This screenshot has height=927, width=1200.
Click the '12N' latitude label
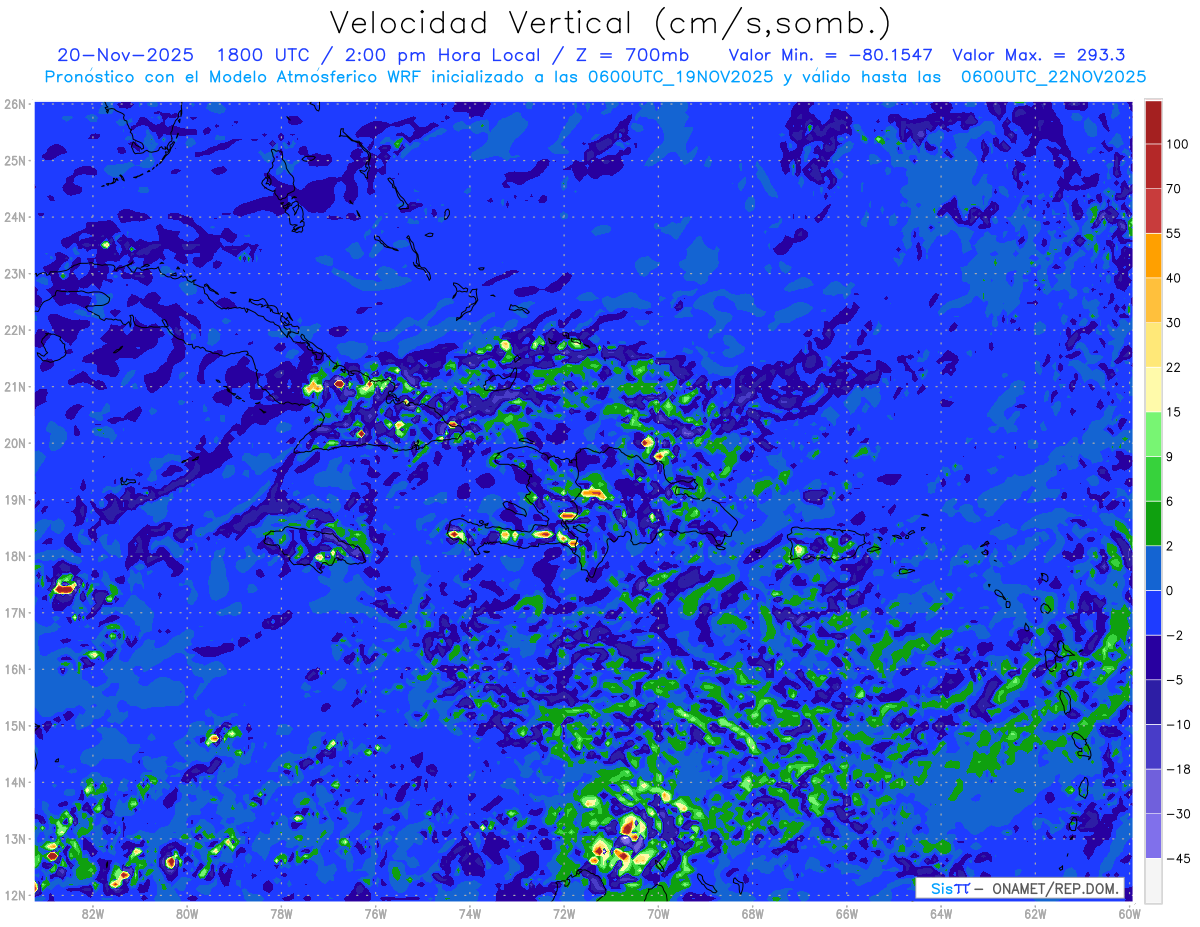(x=14, y=896)
